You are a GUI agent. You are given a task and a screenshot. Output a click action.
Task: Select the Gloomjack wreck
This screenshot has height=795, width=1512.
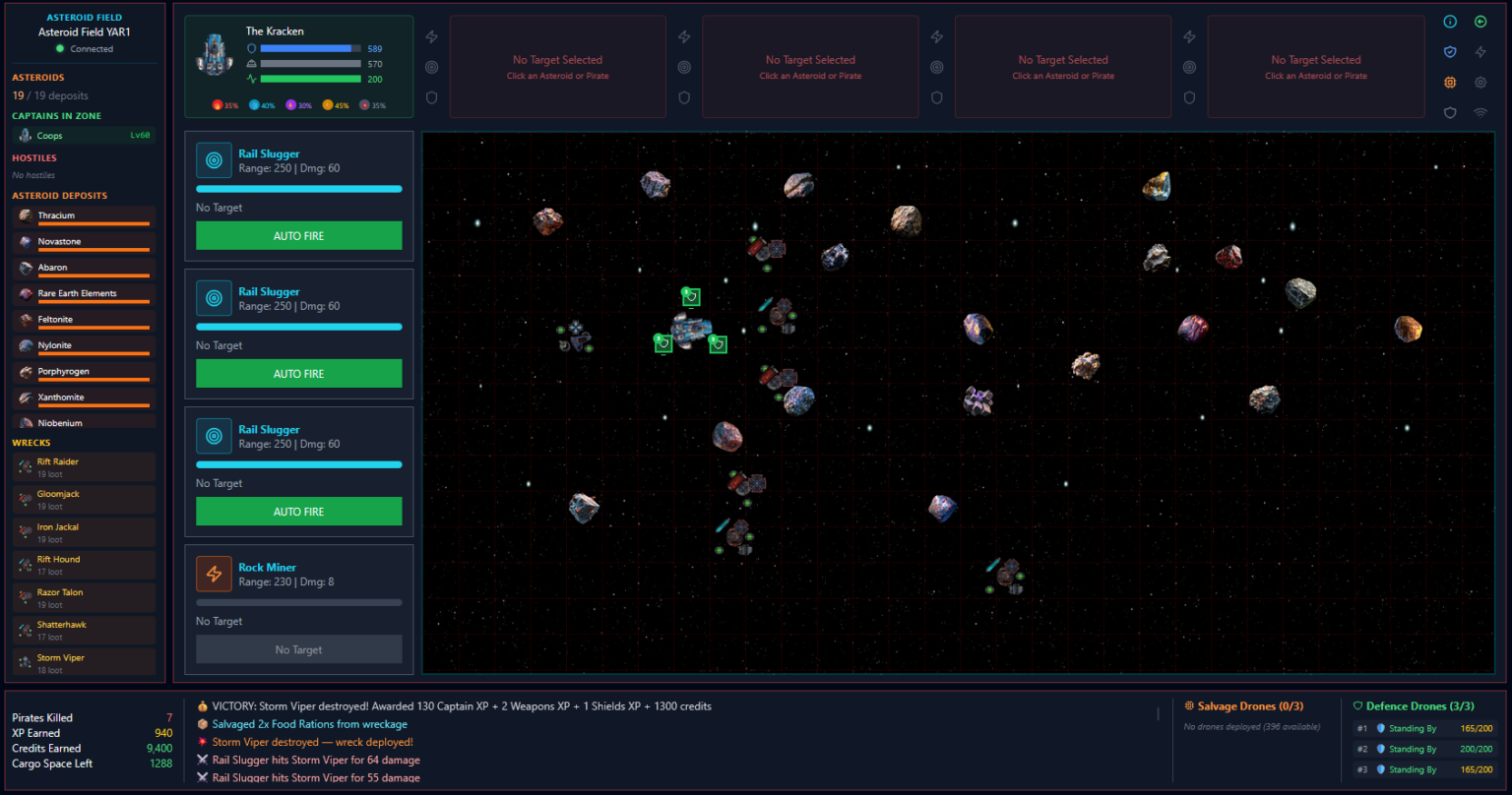[x=84, y=500]
